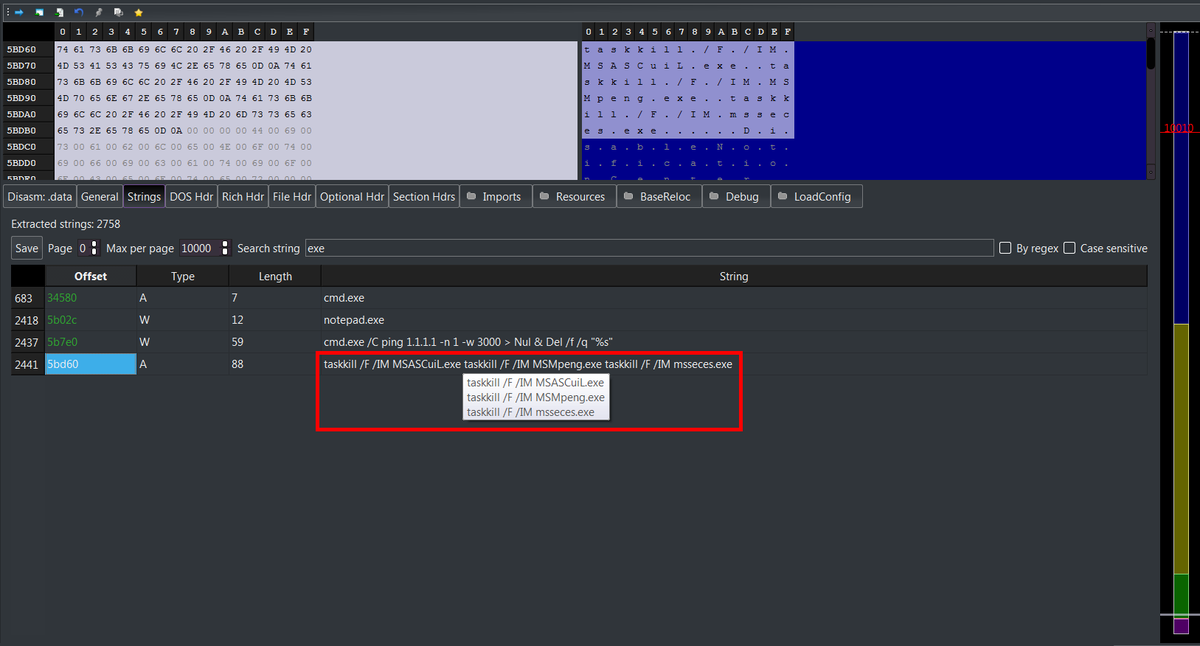The height and width of the screenshot is (646, 1200).
Task: Select the Strings tab
Action: [144, 197]
